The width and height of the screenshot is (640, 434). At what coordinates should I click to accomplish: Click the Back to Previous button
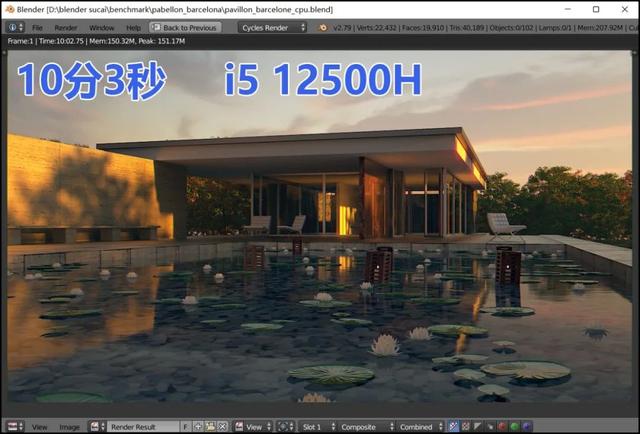pyautogui.click(x=186, y=27)
